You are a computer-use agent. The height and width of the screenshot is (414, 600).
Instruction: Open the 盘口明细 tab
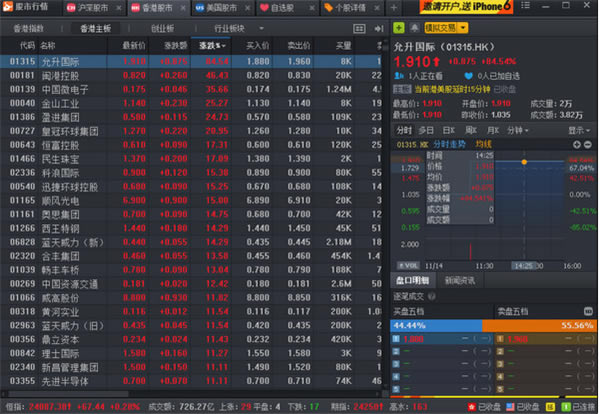click(x=412, y=280)
